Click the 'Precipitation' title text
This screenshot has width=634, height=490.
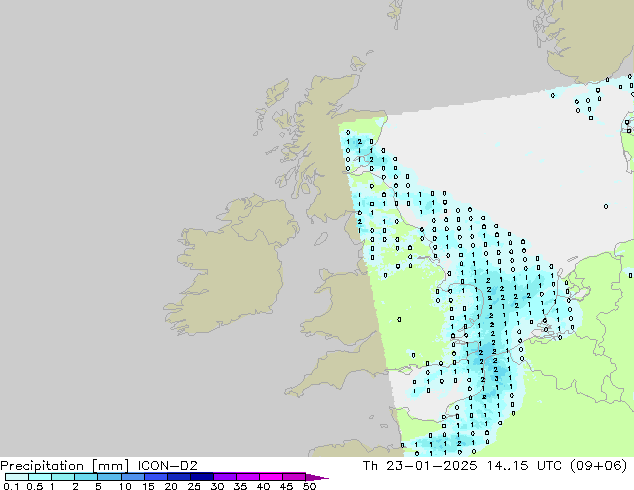pos(42,466)
